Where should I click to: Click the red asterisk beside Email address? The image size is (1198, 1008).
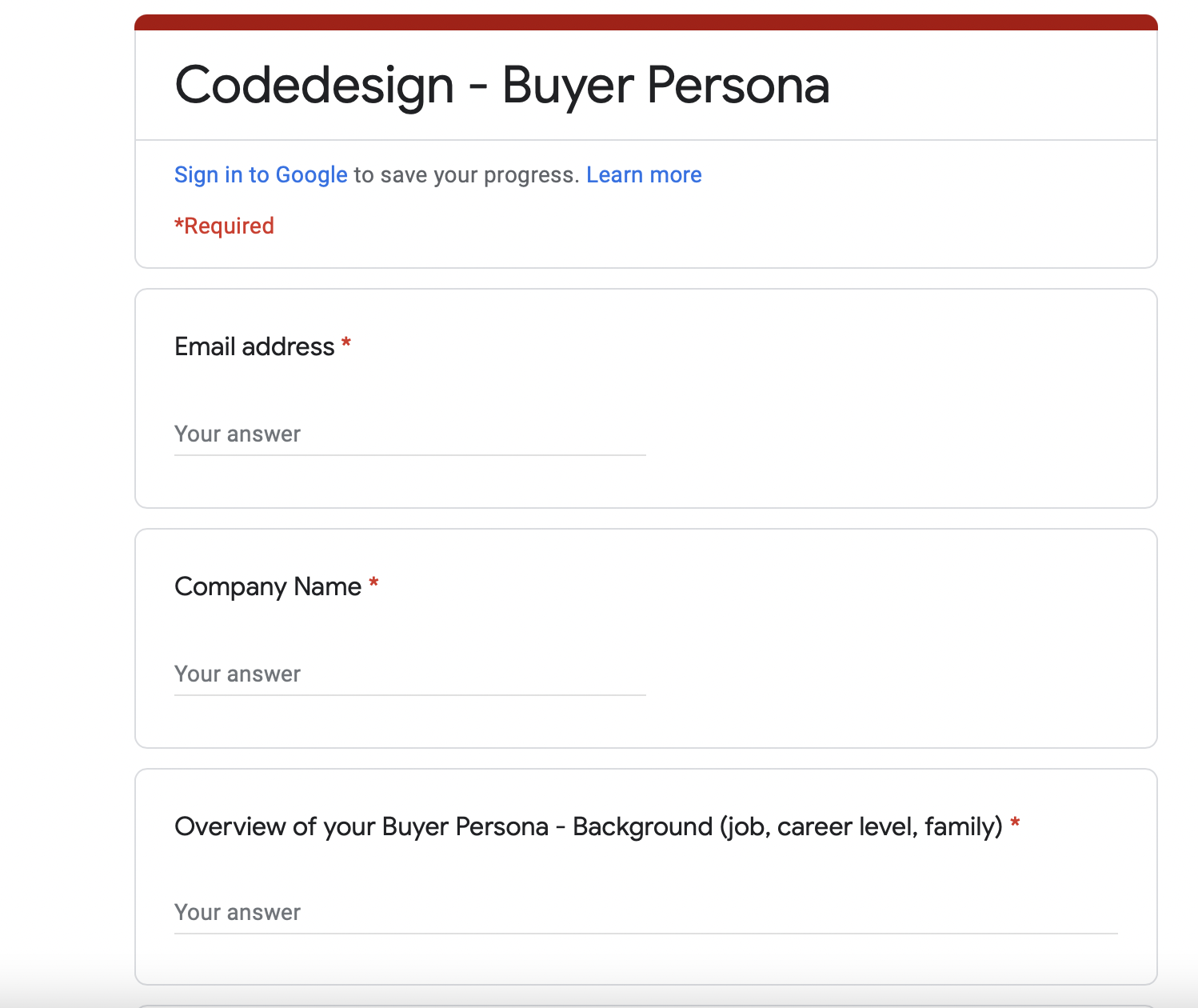coord(346,344)
